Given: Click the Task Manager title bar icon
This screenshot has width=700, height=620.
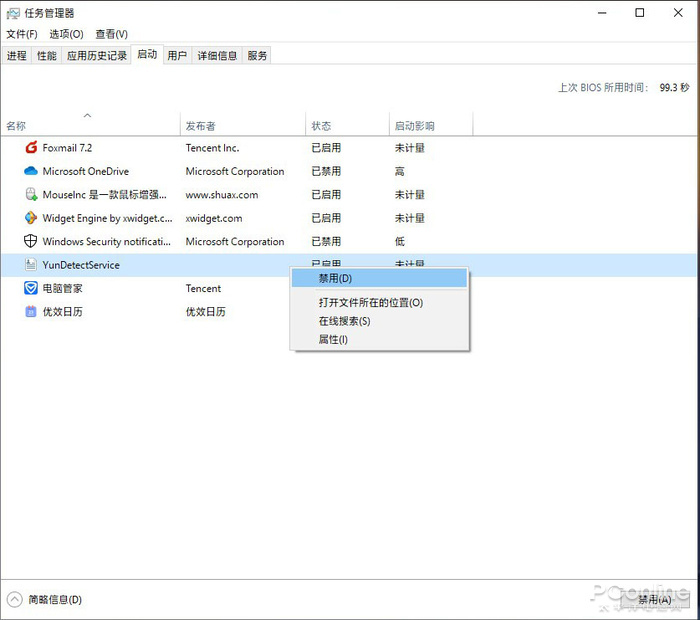Looking at the screenshot, I should click(x=13, y=13).
